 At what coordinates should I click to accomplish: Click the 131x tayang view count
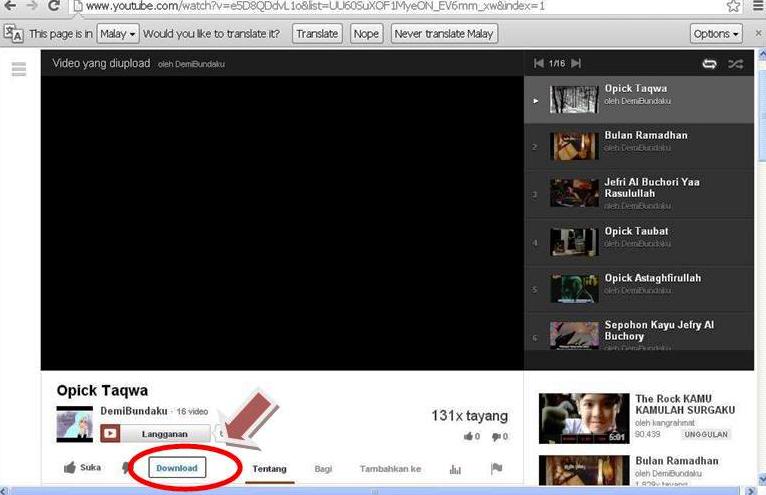point(469,416)
